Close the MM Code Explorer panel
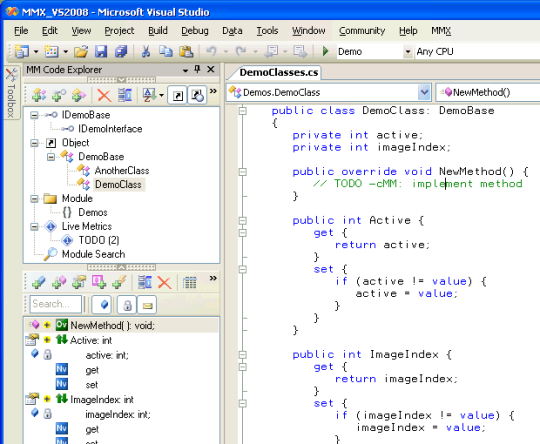540x444 pixels. pos(211,70)
